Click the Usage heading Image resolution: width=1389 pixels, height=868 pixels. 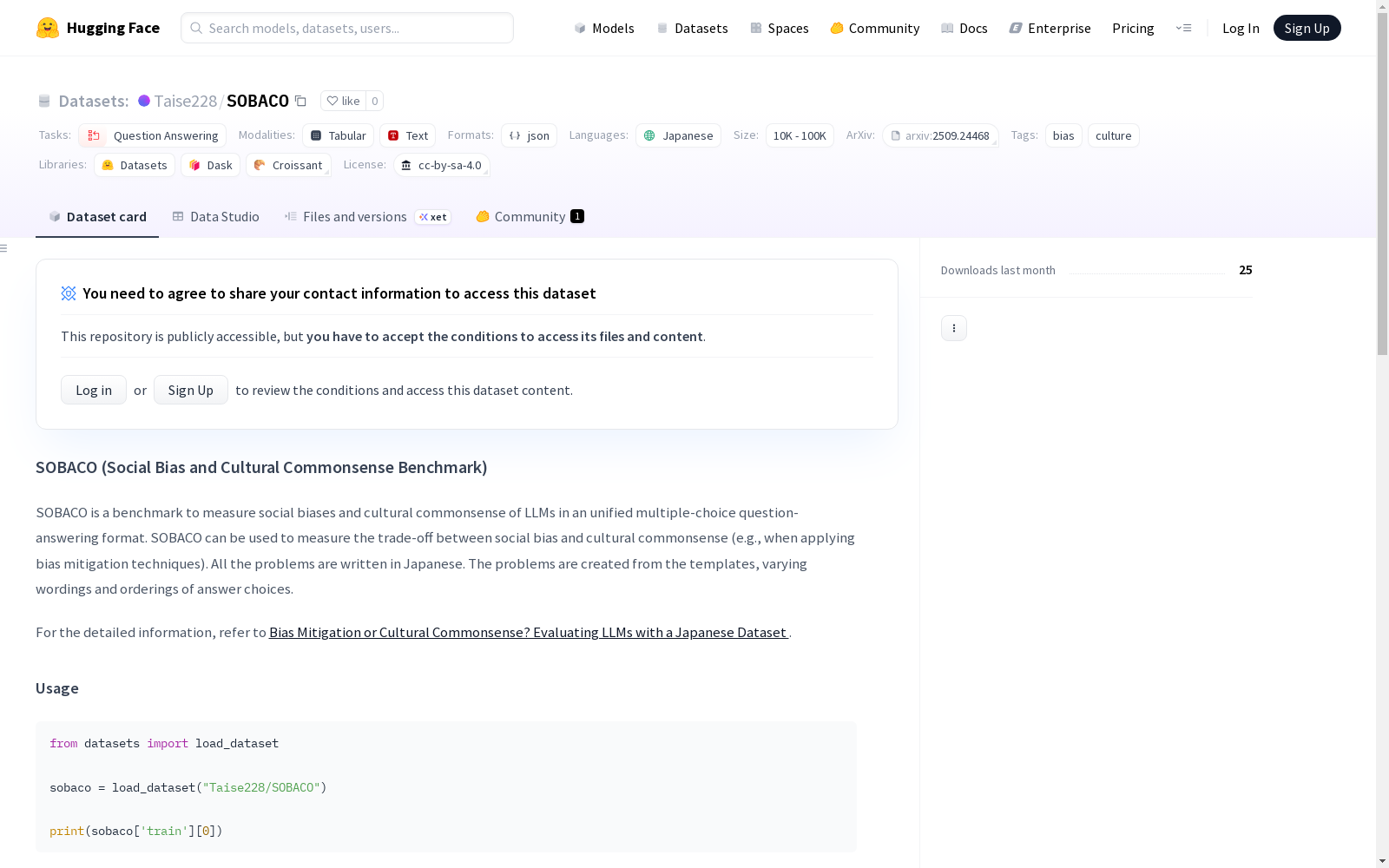point(57,688)
